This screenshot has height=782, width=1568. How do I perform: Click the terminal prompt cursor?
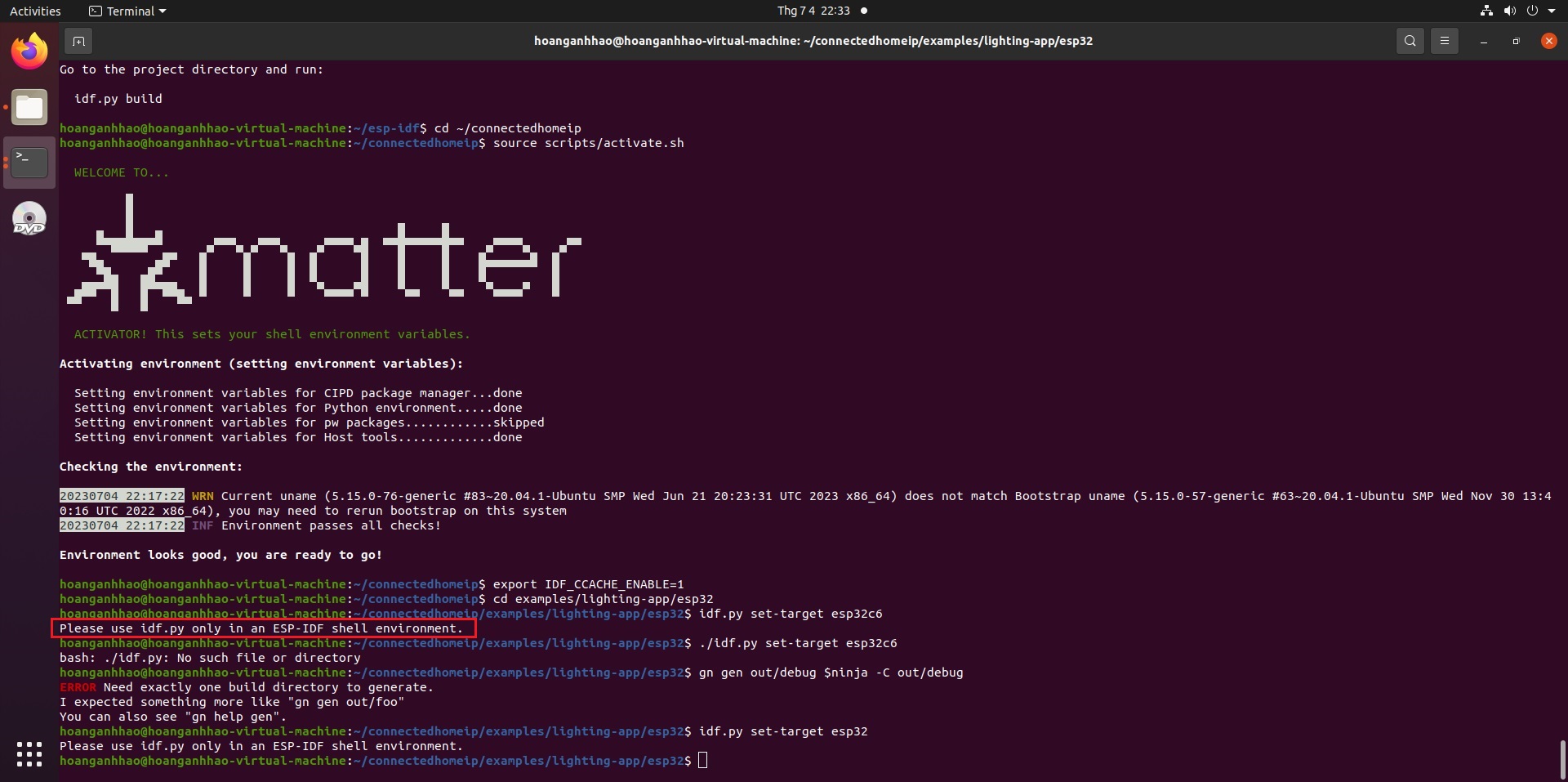(703, 761)
